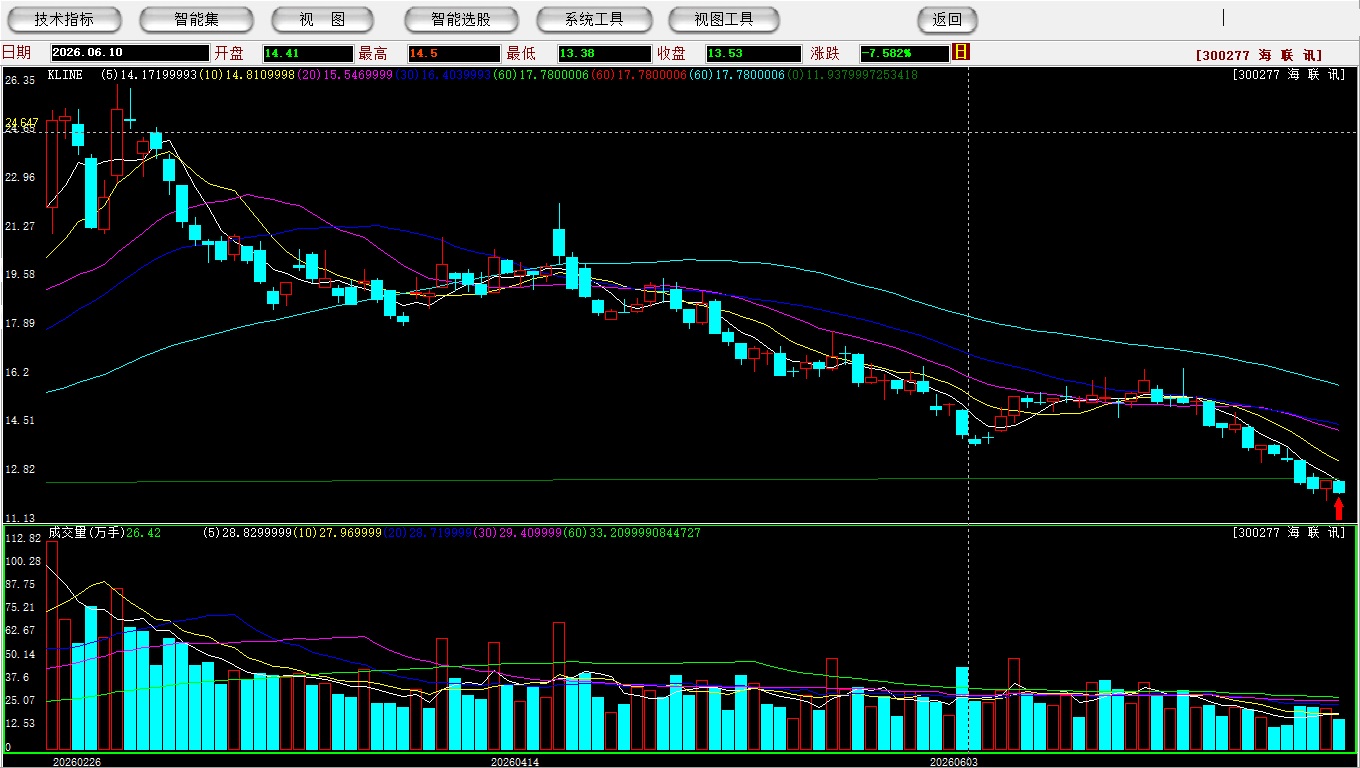This screenshot has width=1360, height=768.
Task: Select the 最高 value 14.5
Action: [453, 53]
